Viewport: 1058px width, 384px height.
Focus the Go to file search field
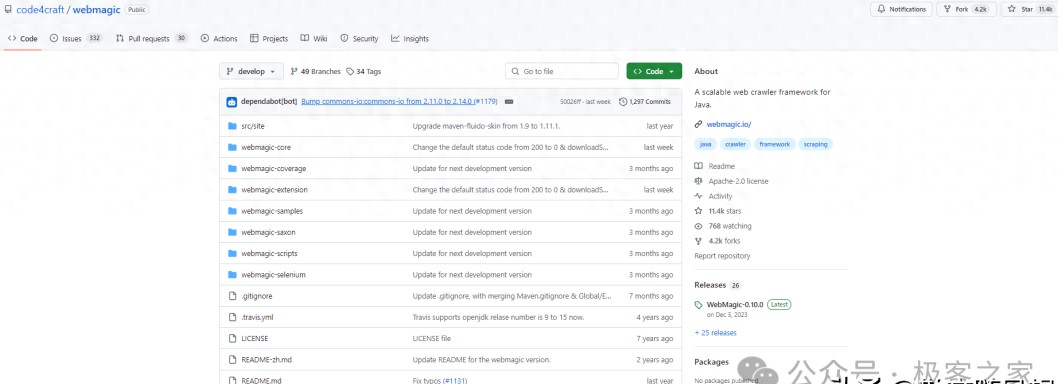pos(561,72)
